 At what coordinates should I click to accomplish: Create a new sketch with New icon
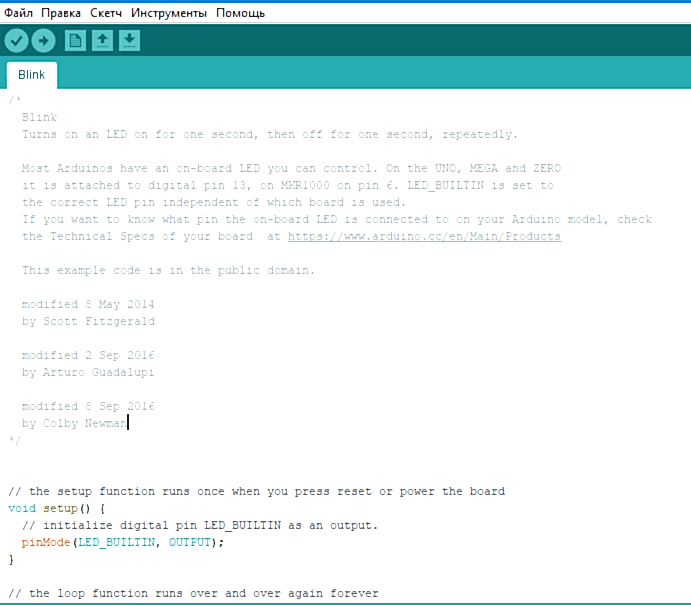coord(75,41)
